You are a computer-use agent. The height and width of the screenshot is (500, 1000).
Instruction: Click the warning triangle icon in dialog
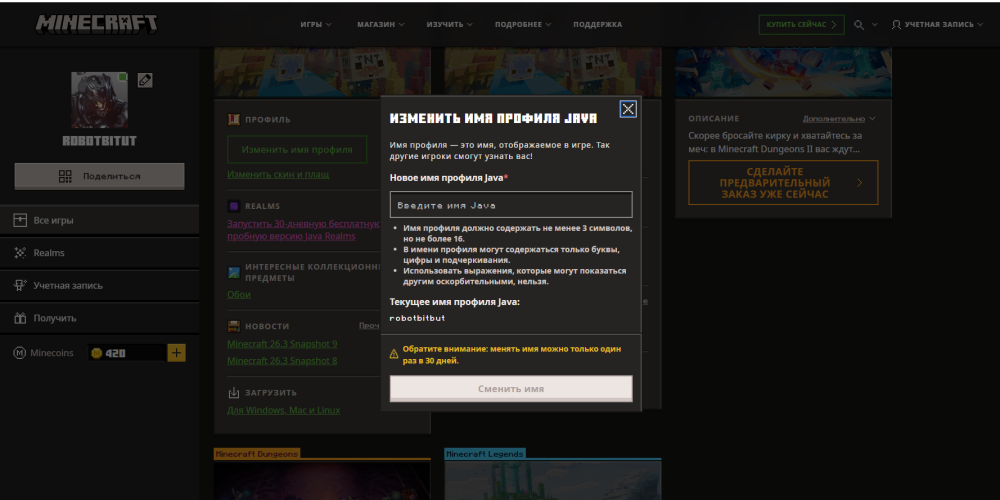tap(394, 354)
